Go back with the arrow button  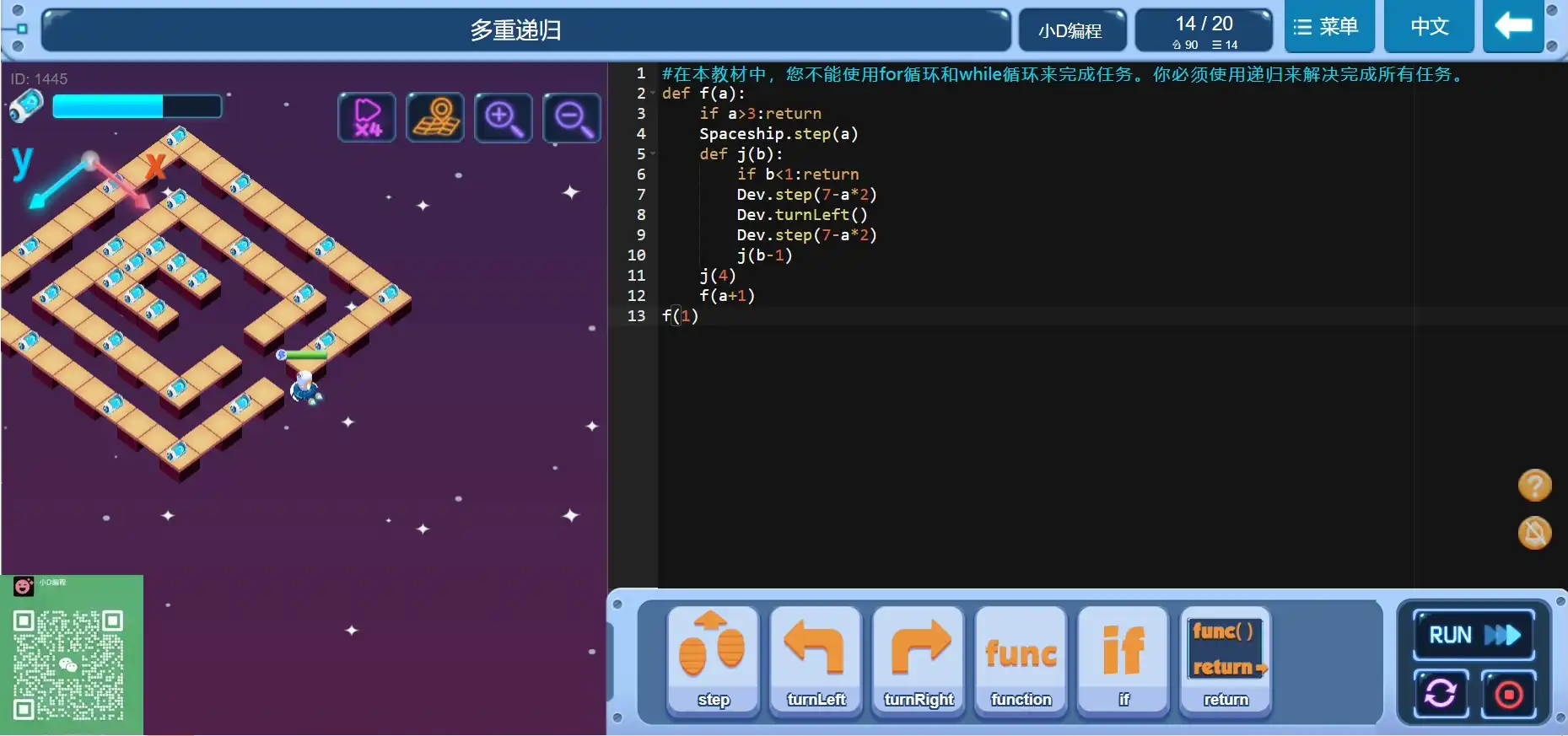point(1513,27)
